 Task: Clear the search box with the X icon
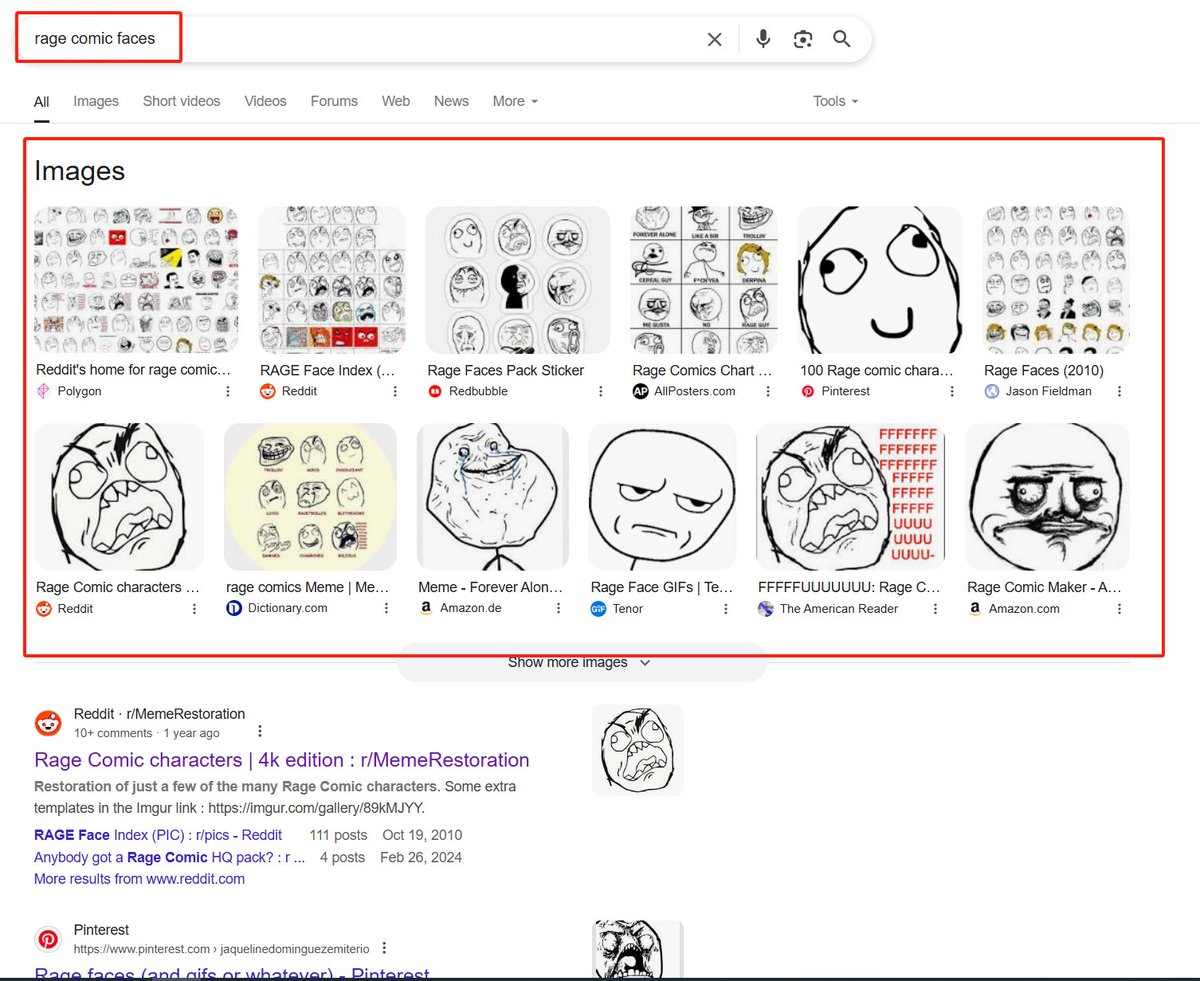pos(714,39)
